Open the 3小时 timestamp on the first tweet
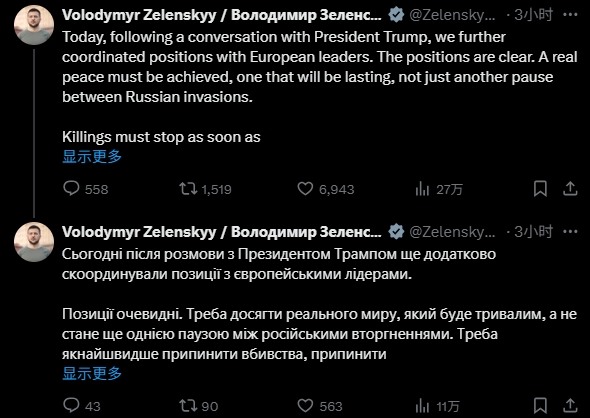 (x=534, y=15)
